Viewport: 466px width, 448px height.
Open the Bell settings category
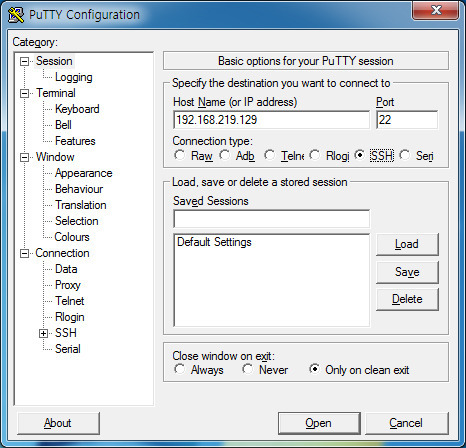pyautogui.click(x=63, y=125)
